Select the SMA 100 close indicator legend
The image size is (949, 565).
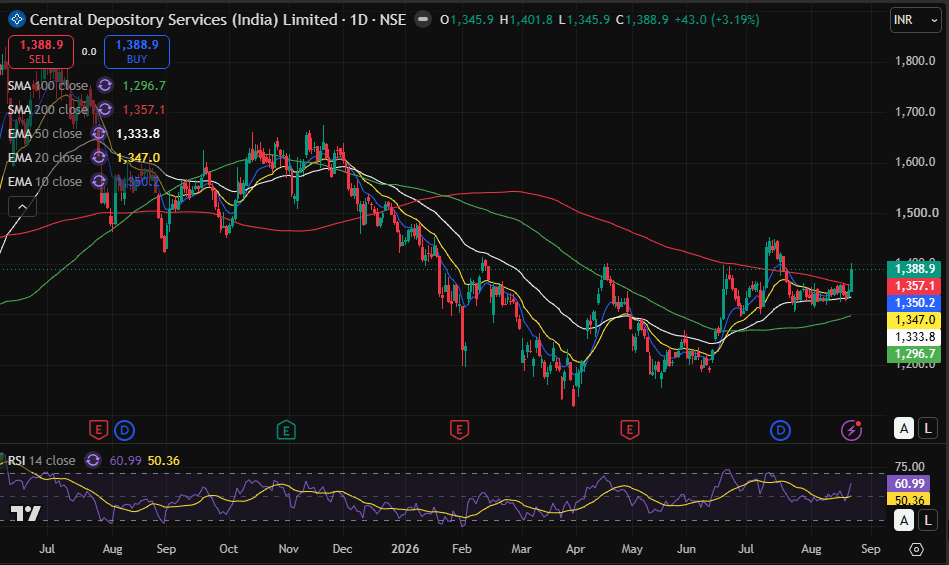48,85
